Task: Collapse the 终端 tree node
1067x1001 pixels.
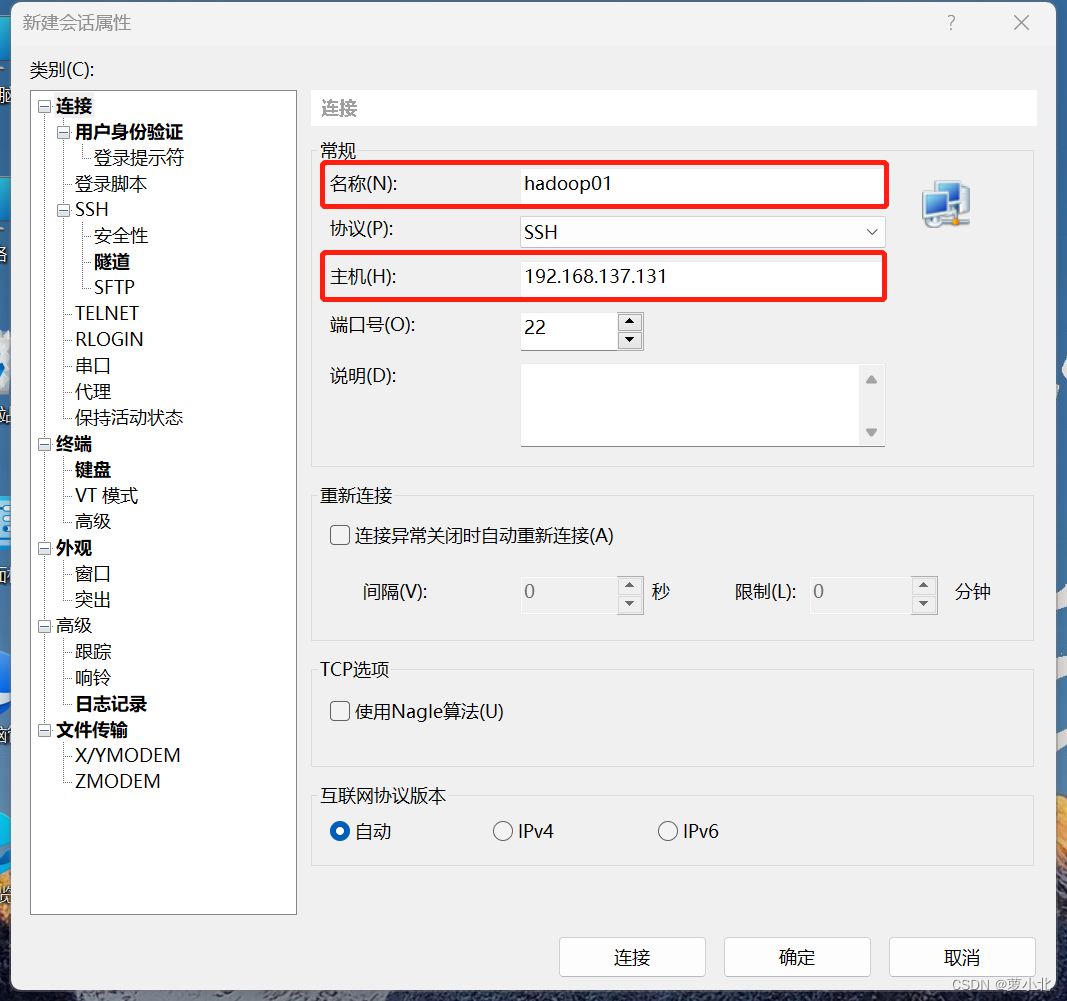Action: click(x=45, y=444)
